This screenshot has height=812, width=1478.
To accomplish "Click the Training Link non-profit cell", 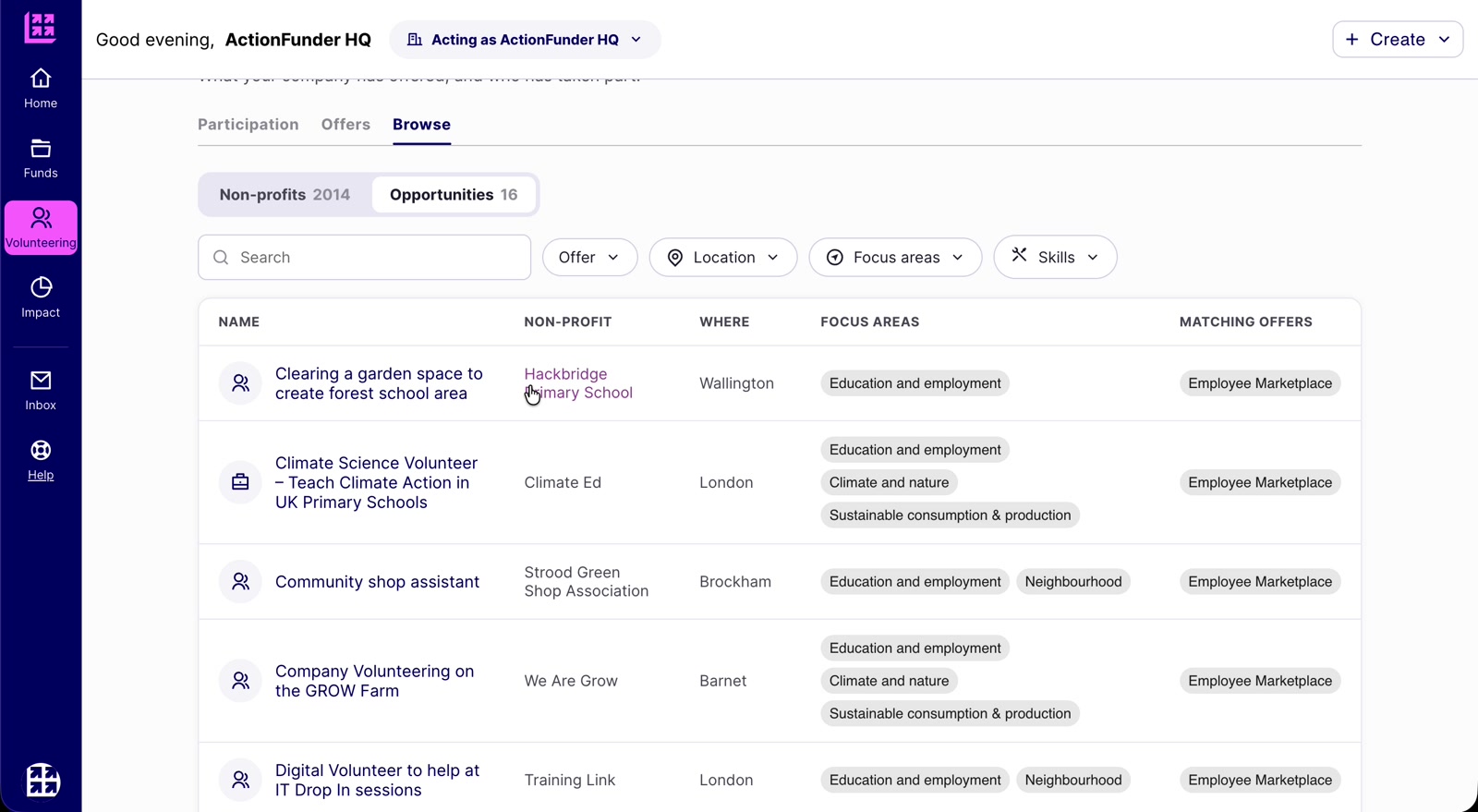I will [570, 780].
